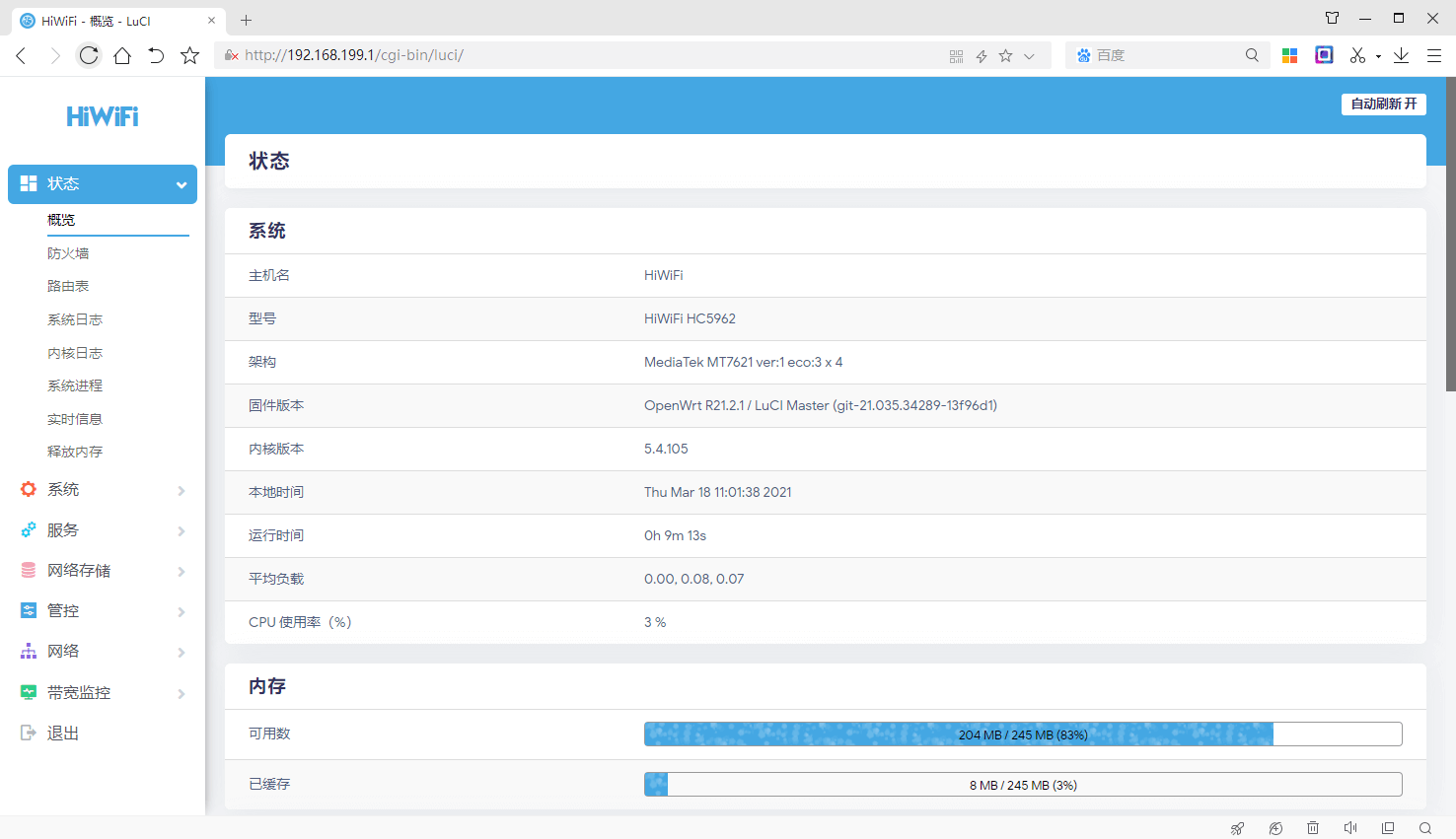
Task: Click the rocket accelerator icon in status bar
Action: tap(1237, 828)
